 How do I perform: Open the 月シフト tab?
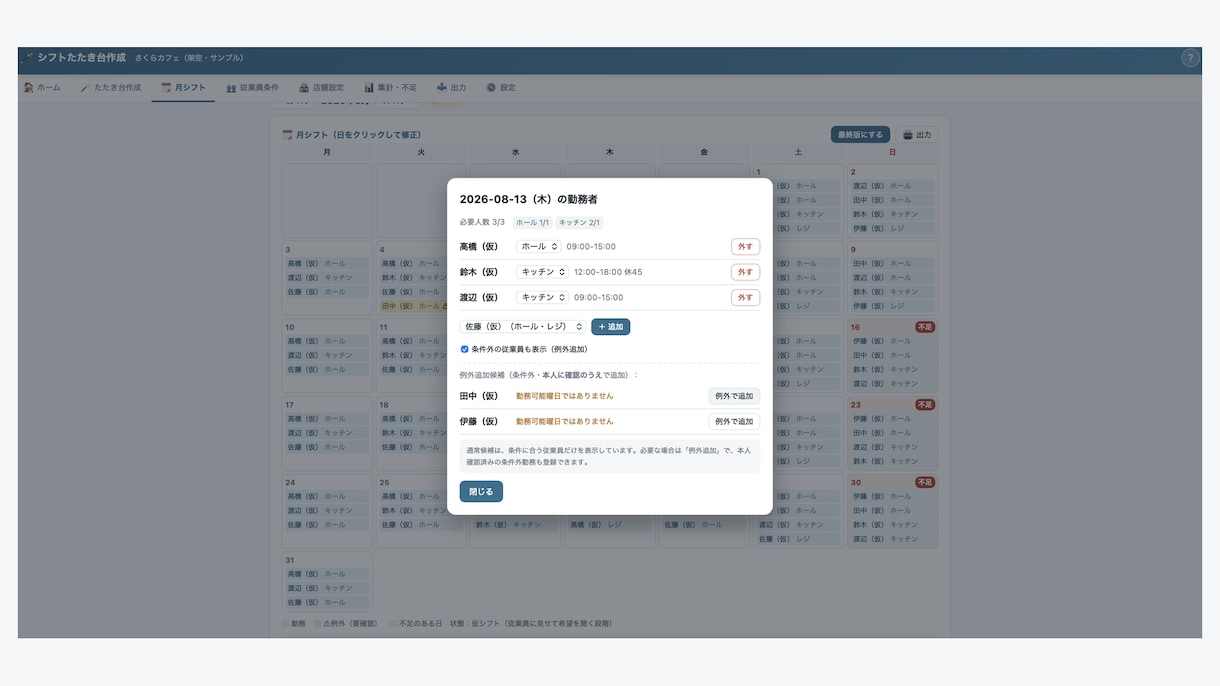pyautogui.click(x=184, y=88)
